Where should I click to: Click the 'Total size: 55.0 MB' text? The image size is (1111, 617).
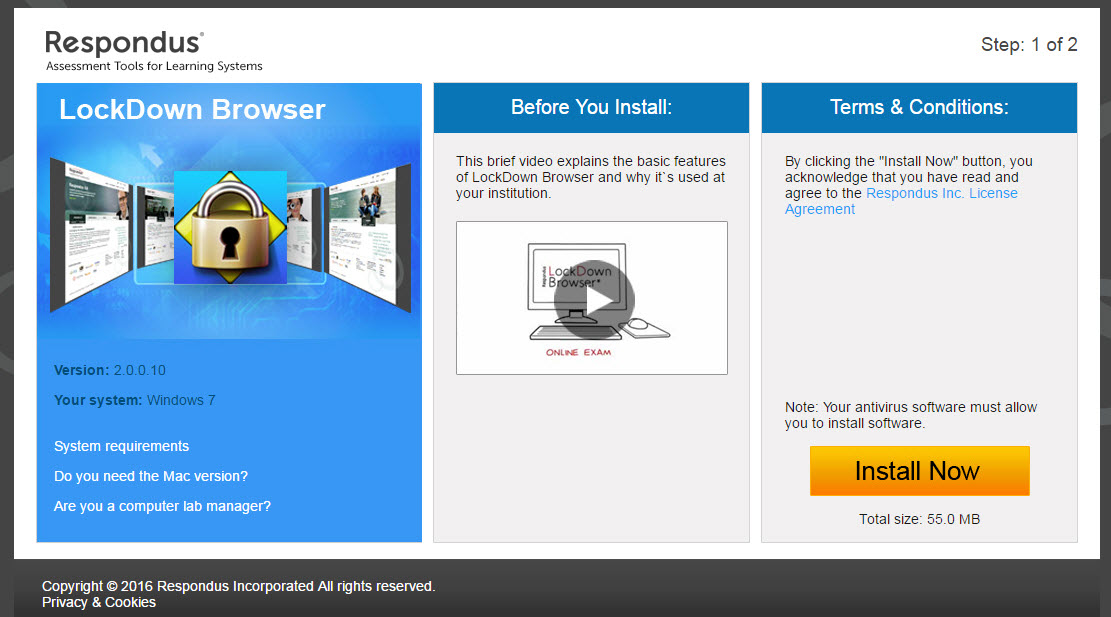coord(919,519)
